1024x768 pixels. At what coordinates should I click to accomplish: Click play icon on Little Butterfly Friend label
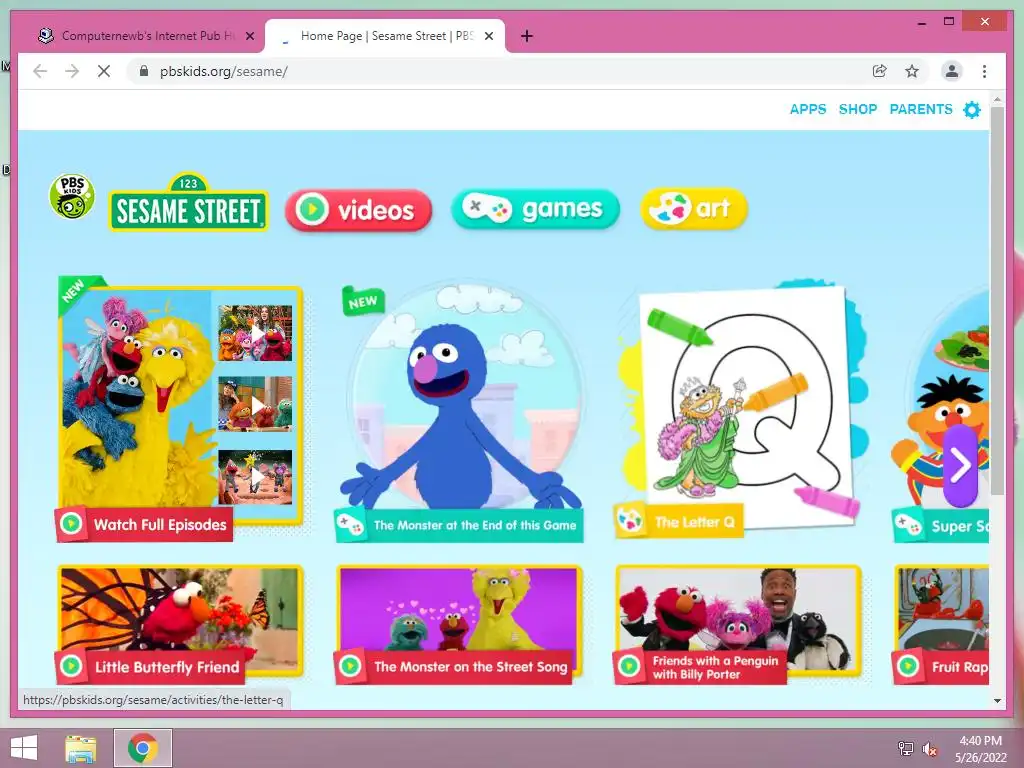tap(71, 666)
